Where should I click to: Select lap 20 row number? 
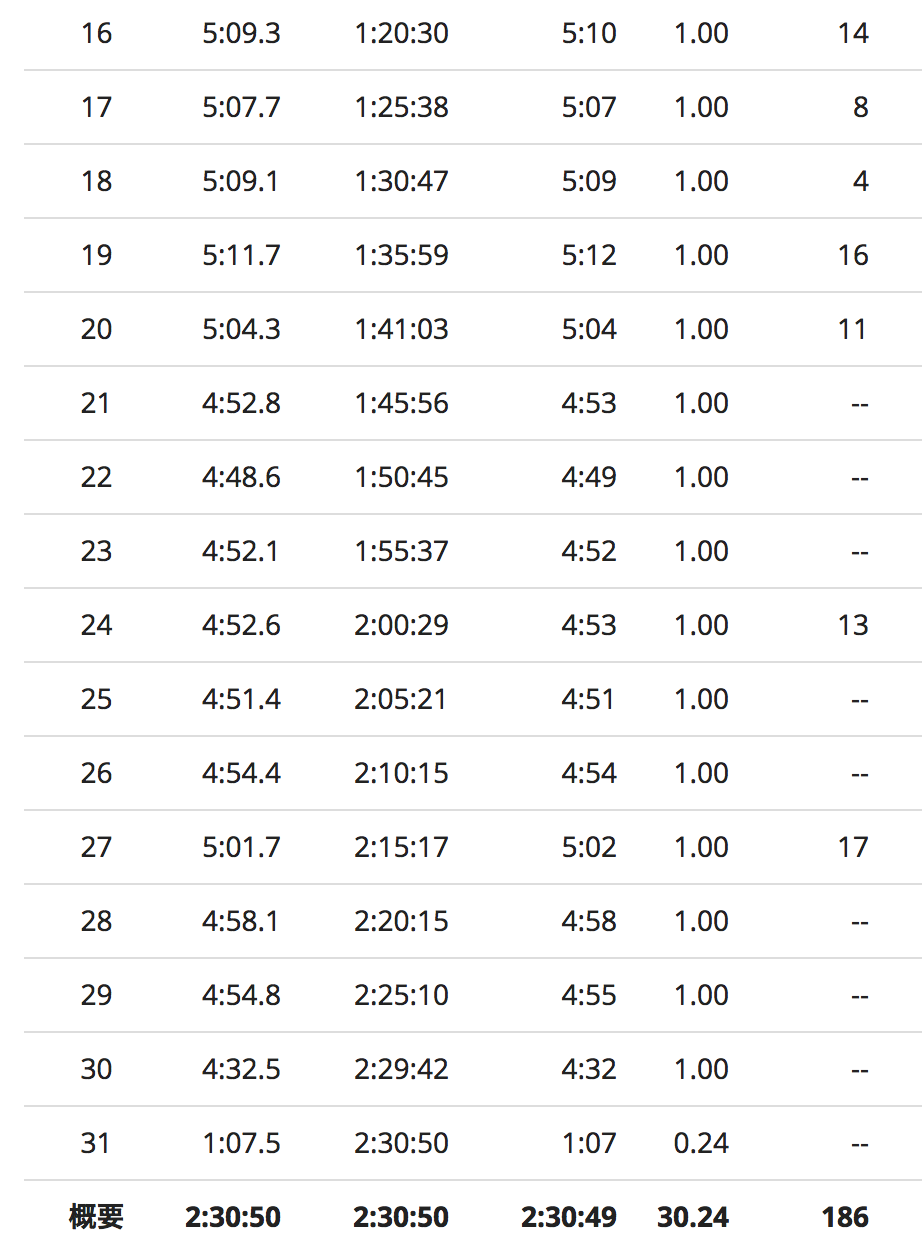(96, 329)
